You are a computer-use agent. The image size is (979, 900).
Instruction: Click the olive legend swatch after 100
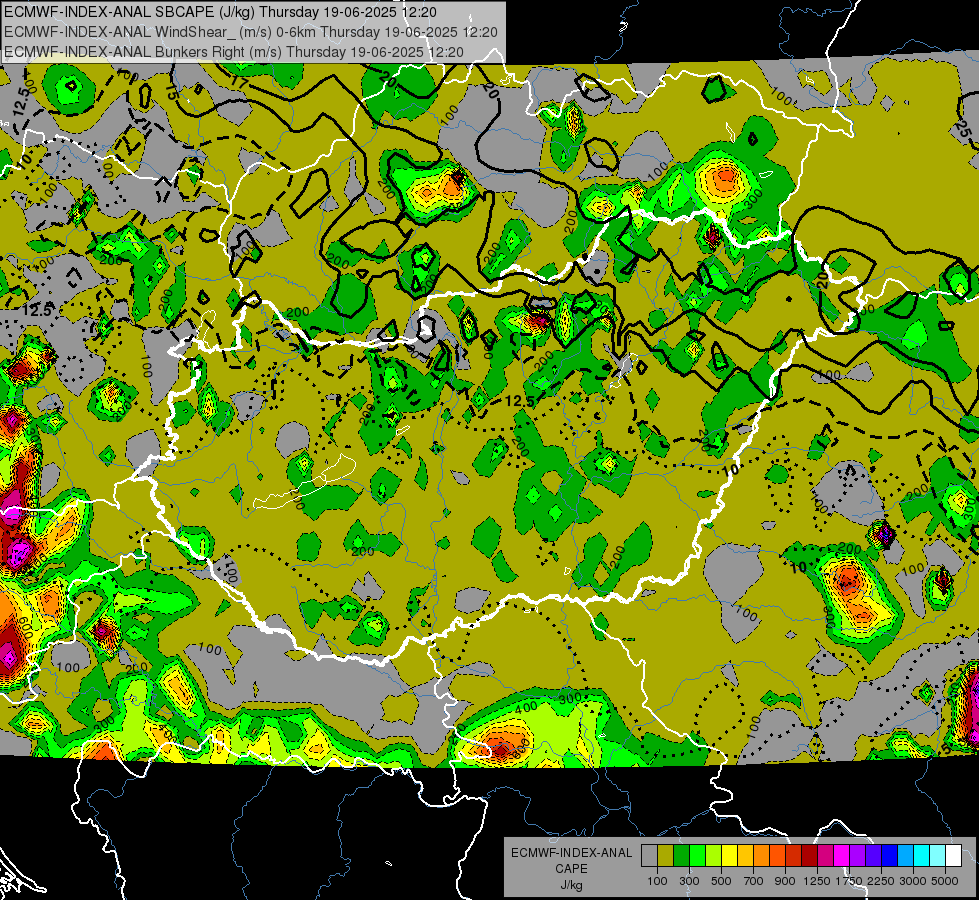click(666, 856)
